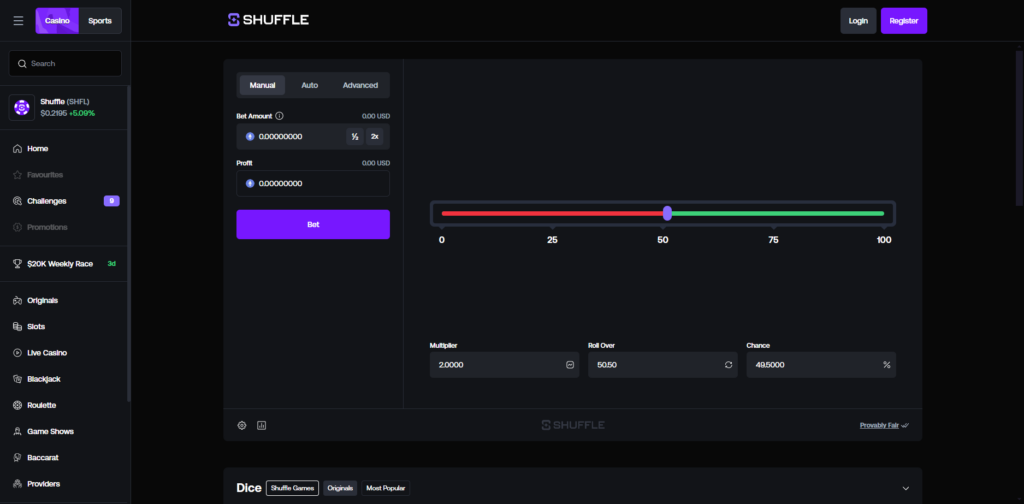This screenshot has height=504, width=1024.
Task: Switch to Casino mode
Action: pos(57,21)
